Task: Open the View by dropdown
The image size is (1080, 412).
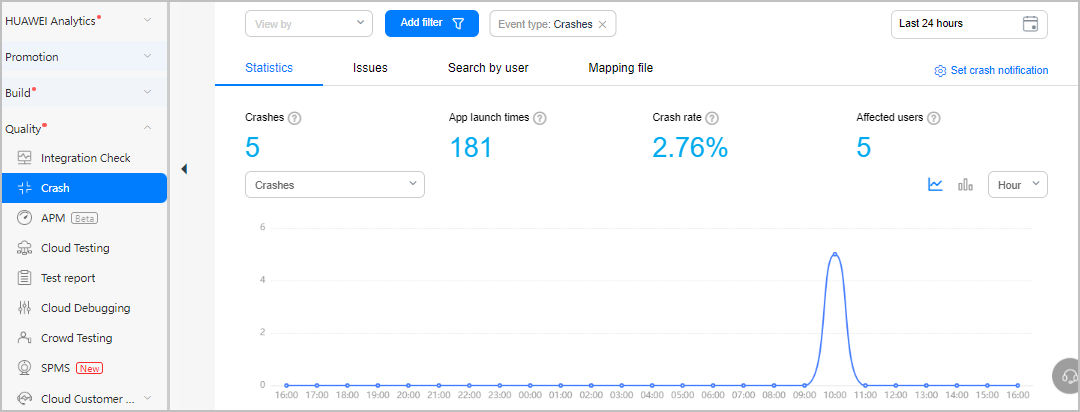Action: click(309, 23)
